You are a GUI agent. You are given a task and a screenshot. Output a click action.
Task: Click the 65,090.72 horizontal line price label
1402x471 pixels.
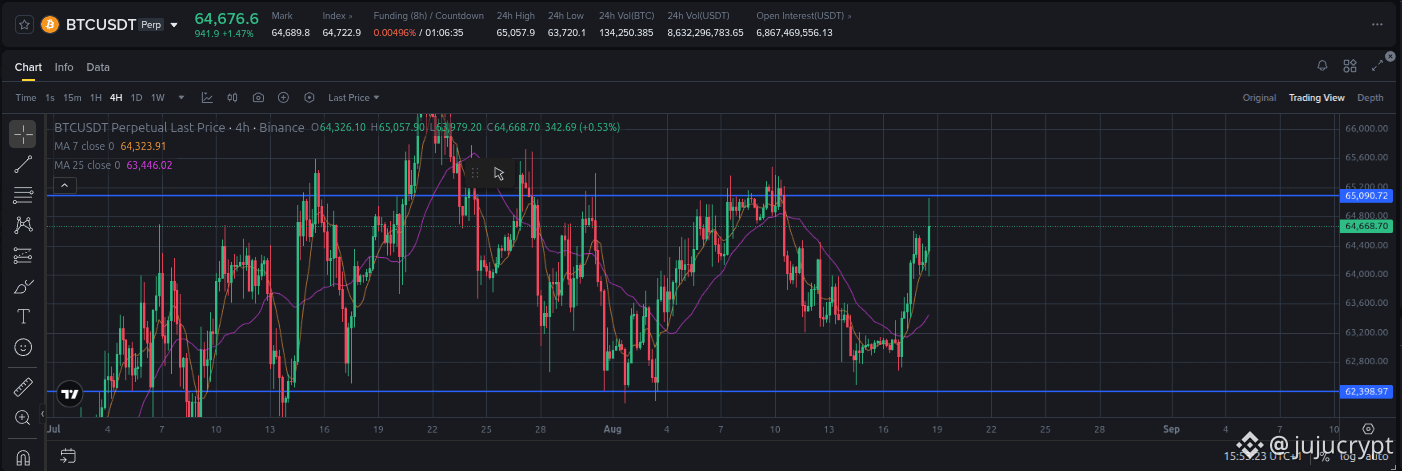1366,196
